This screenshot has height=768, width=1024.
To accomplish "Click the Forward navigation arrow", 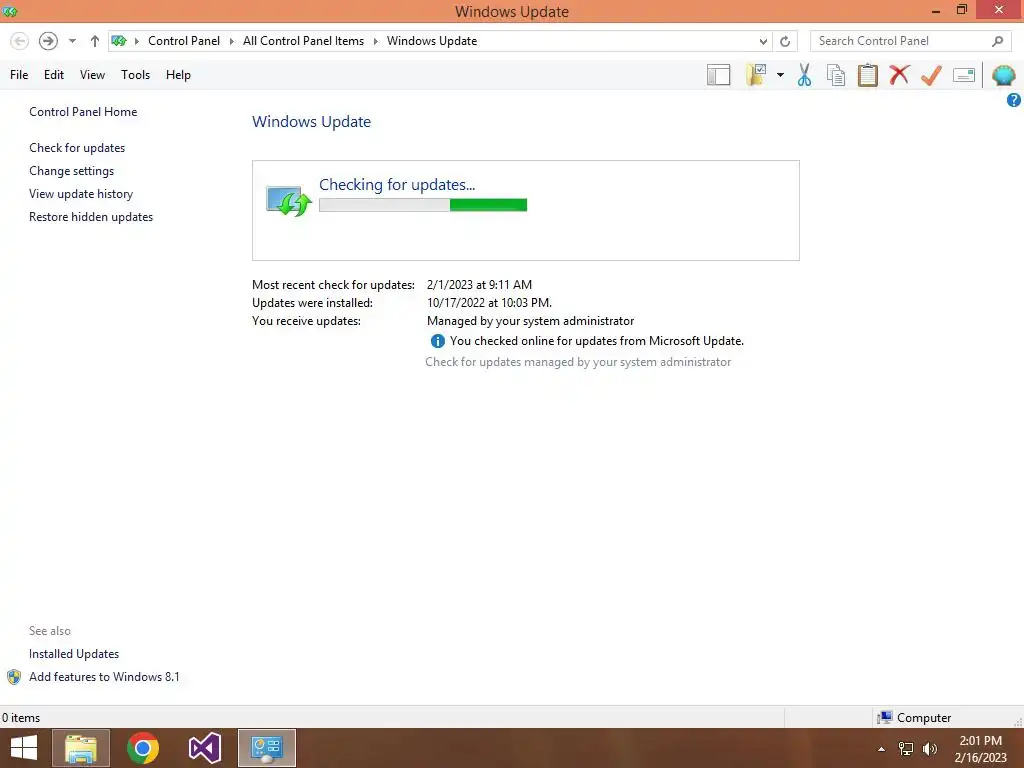I will [x=48, y=41].
